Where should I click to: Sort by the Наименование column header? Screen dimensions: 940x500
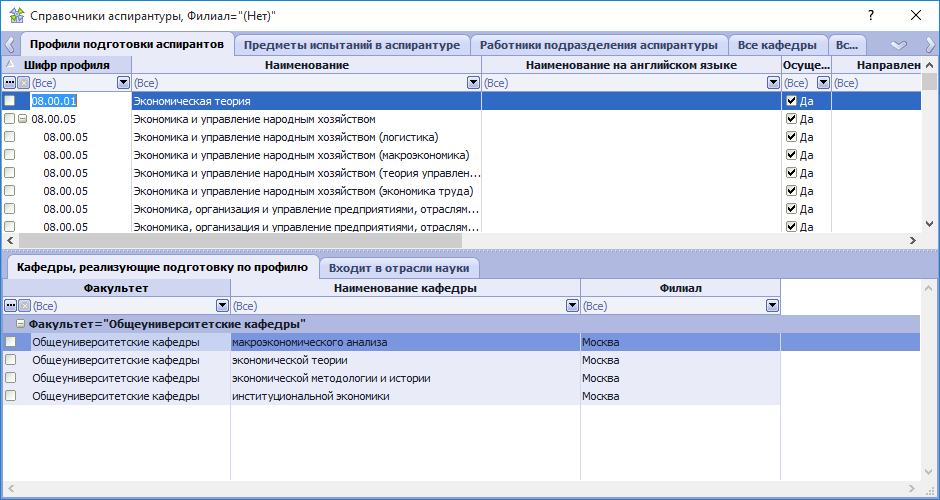pyautogui.click(x=306, y=65)
